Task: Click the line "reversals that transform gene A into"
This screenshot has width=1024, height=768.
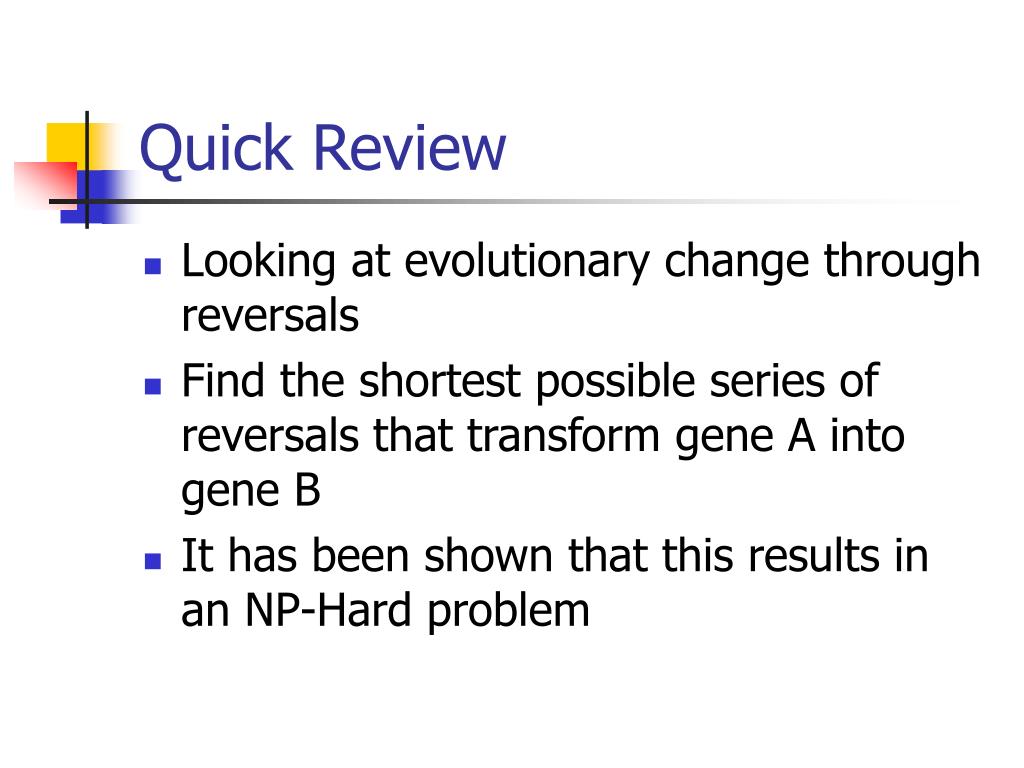Action: coord(543,436)
